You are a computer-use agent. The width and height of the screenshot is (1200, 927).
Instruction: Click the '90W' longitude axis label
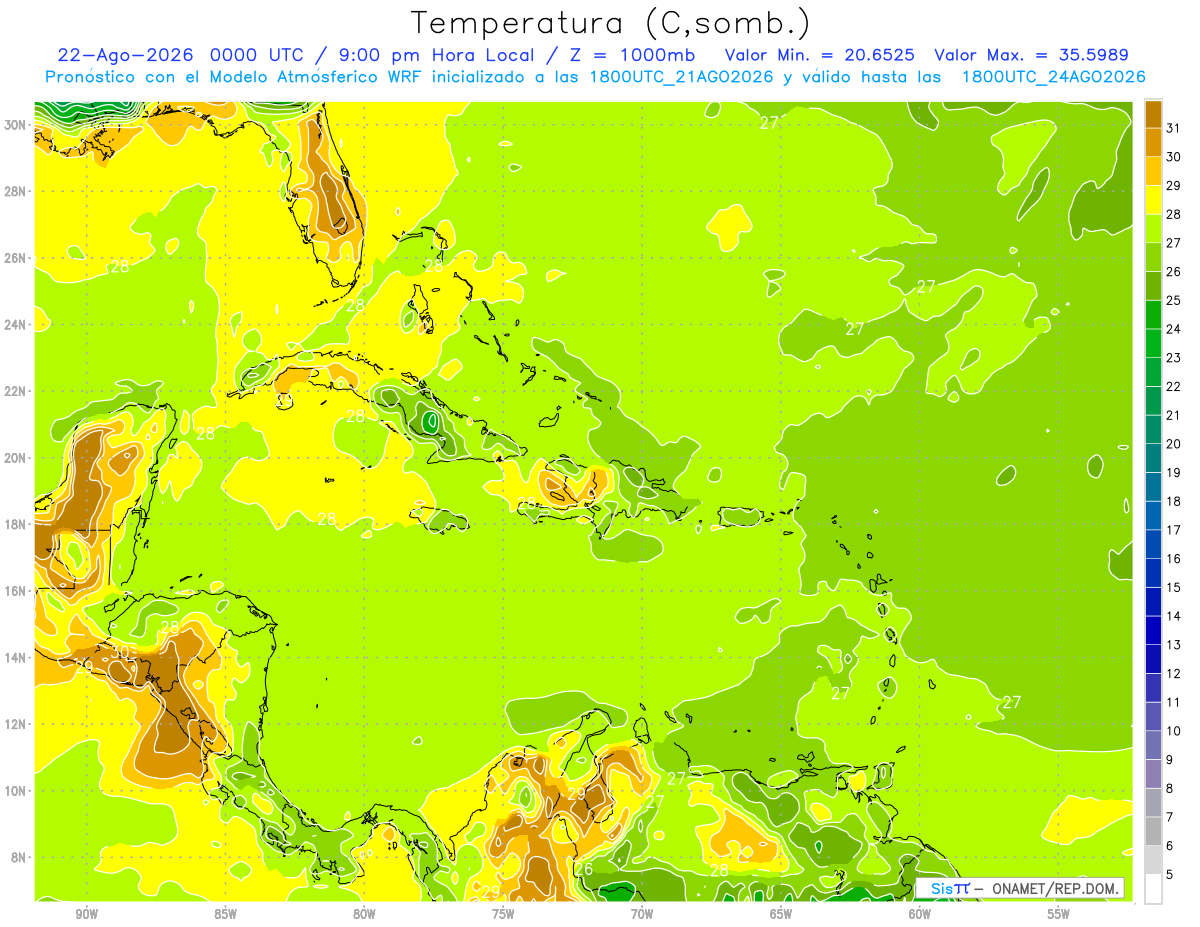[x=86, y=914]
